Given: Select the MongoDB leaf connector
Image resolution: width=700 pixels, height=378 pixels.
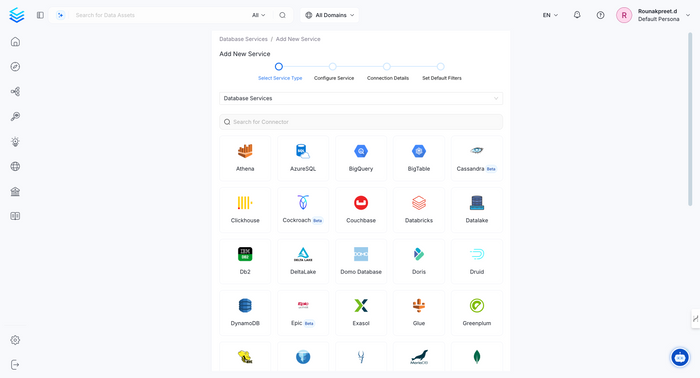Looking at the screenshot, I should (477, 357).
